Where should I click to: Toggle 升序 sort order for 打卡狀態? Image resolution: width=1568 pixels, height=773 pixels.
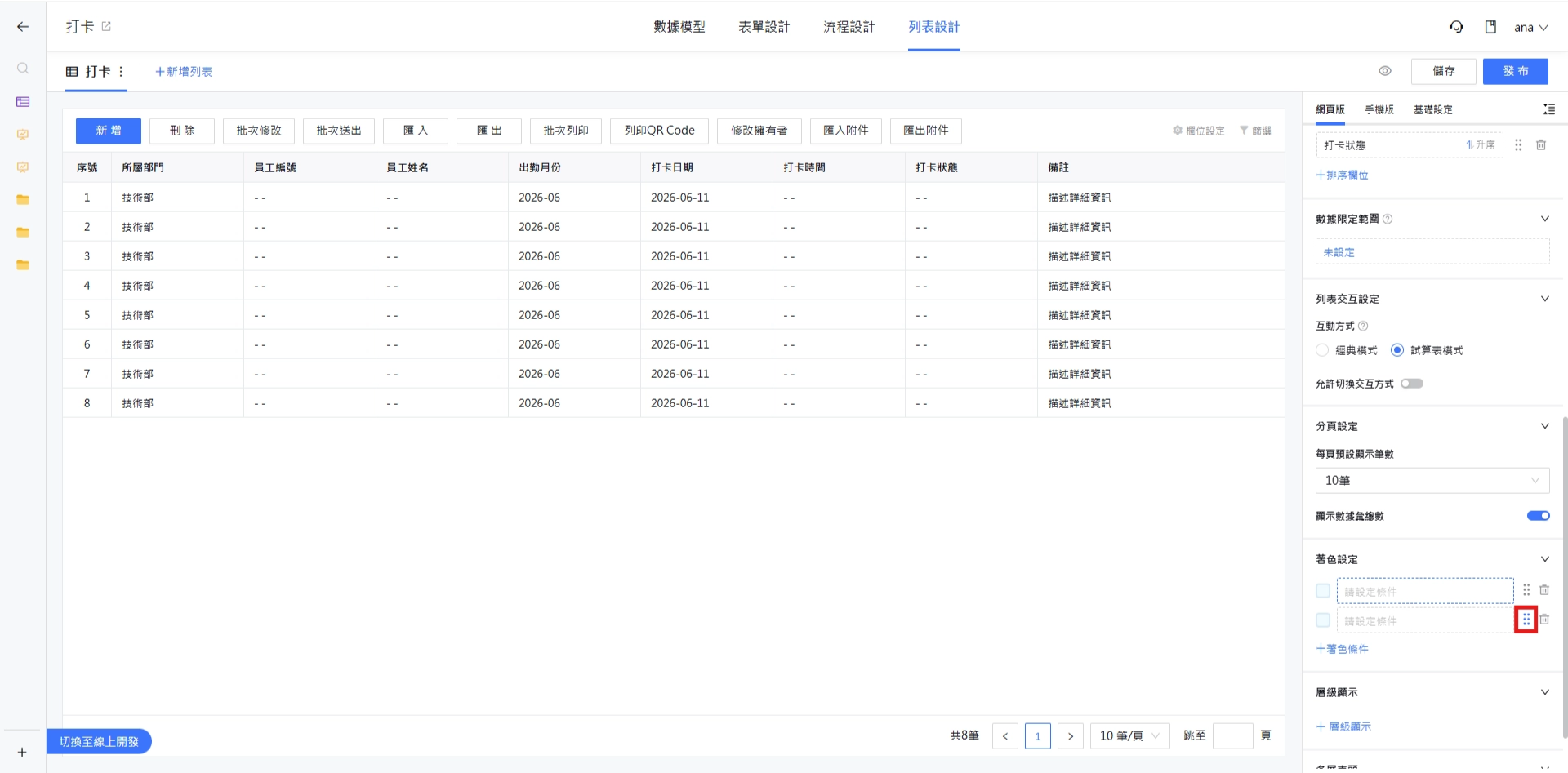pos(1481,145)
